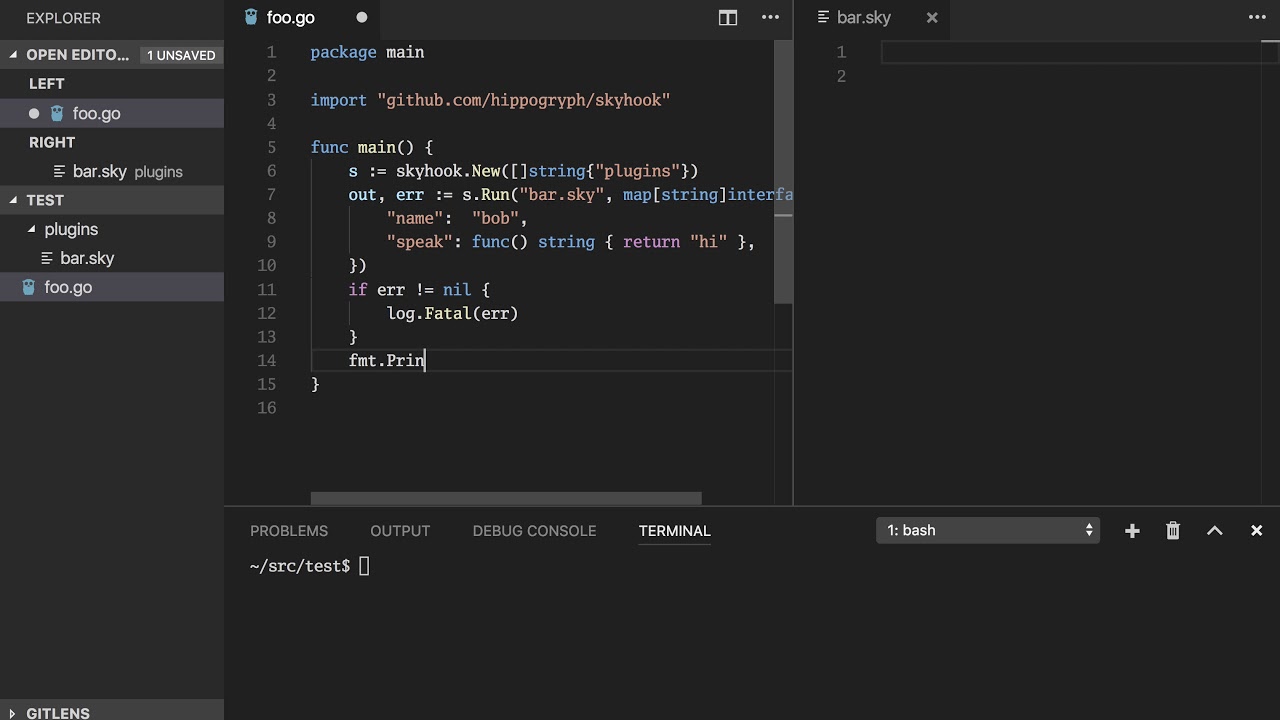Viewport: 1280px width, 720px height.
Task: Open the Debug Console panel tab
Action: tap(534, 531)
